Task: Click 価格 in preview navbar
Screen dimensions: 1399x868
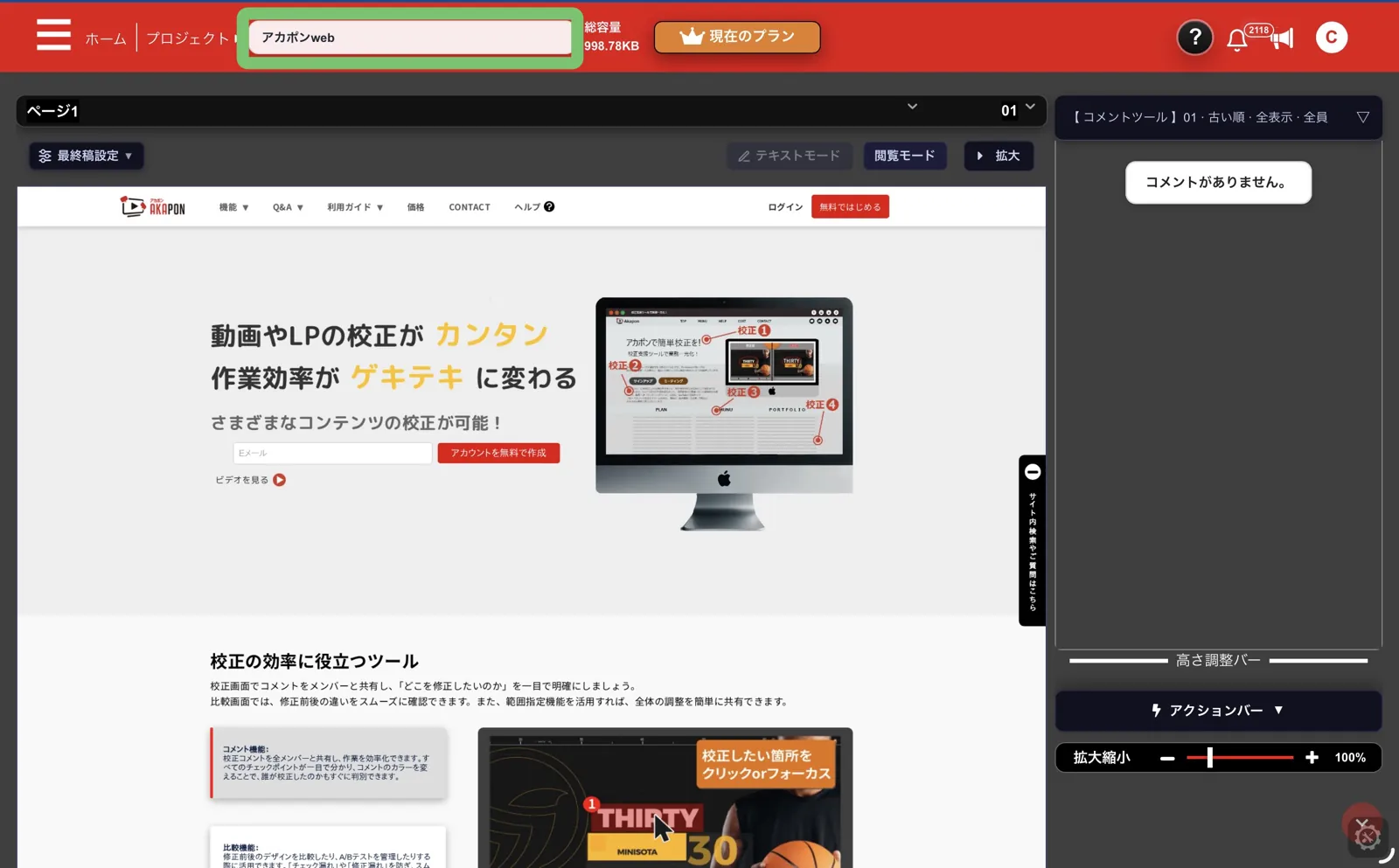Action: pos(415,207)
